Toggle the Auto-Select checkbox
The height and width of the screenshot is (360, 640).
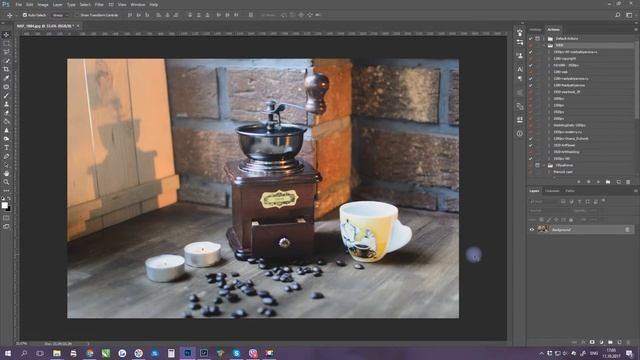[24, 15]
